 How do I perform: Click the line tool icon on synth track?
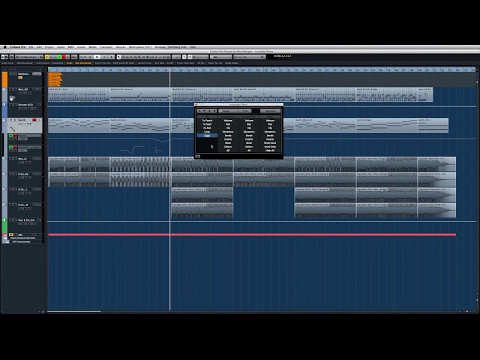tap(12, 129)
